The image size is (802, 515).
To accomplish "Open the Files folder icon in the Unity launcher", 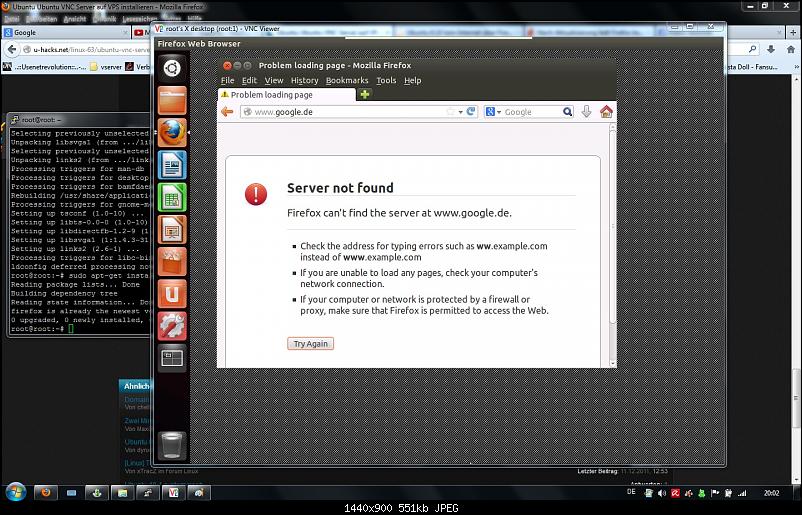I will click(172, 100).
